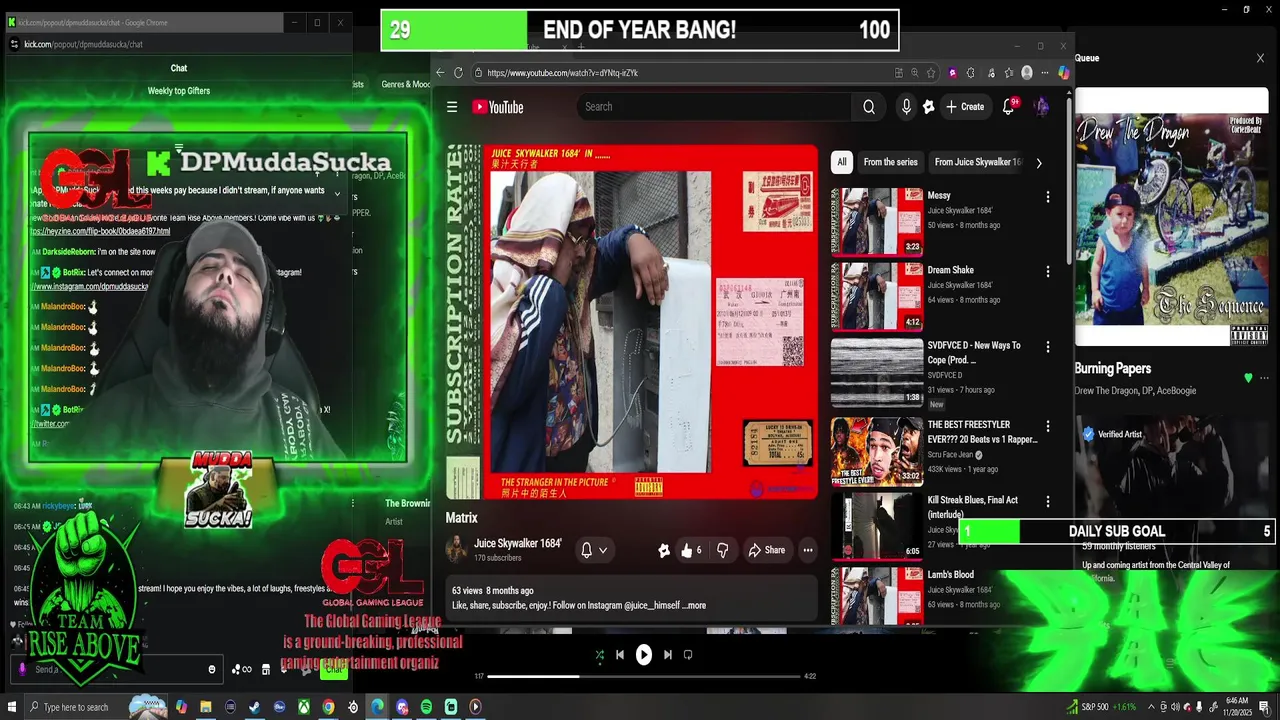Toggle shuffle in the music player
Viewport: 1280px width, 720px height.
pyautogui.click(x=599, y=655)
